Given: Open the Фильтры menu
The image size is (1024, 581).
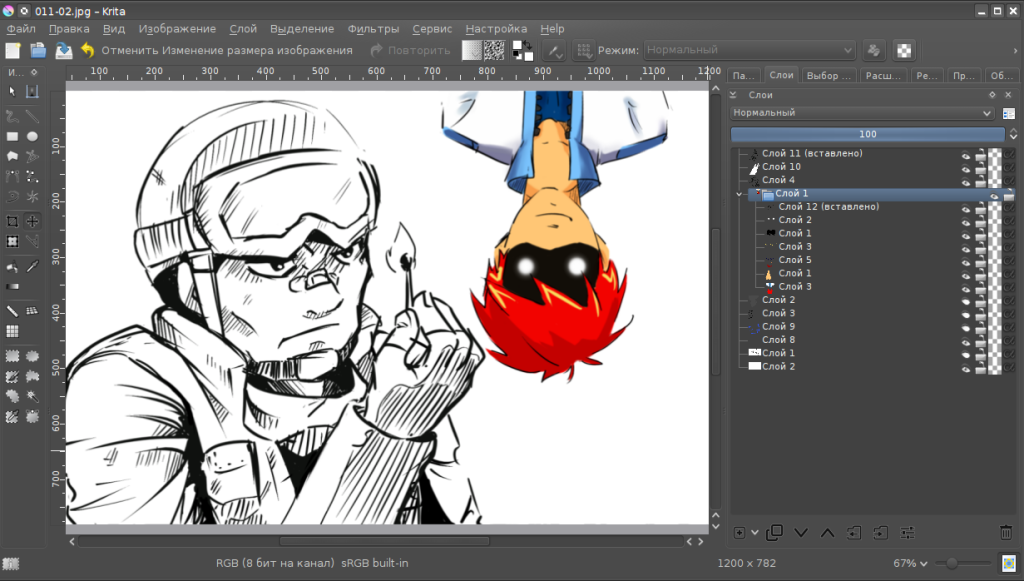Looking at the screenshot, I should pyautogui.click(x=373, y=29).
